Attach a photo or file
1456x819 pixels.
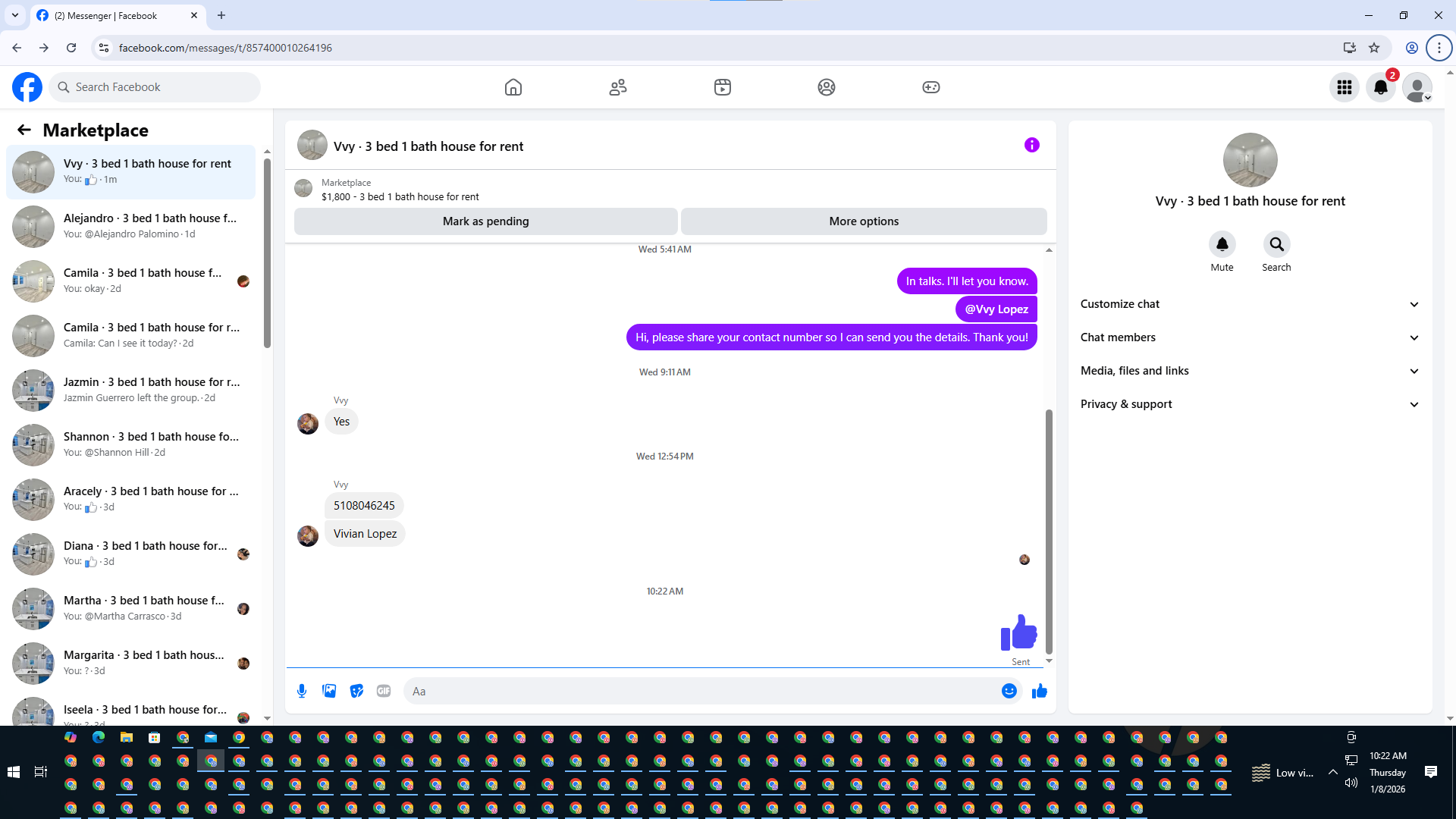(329, 691)
